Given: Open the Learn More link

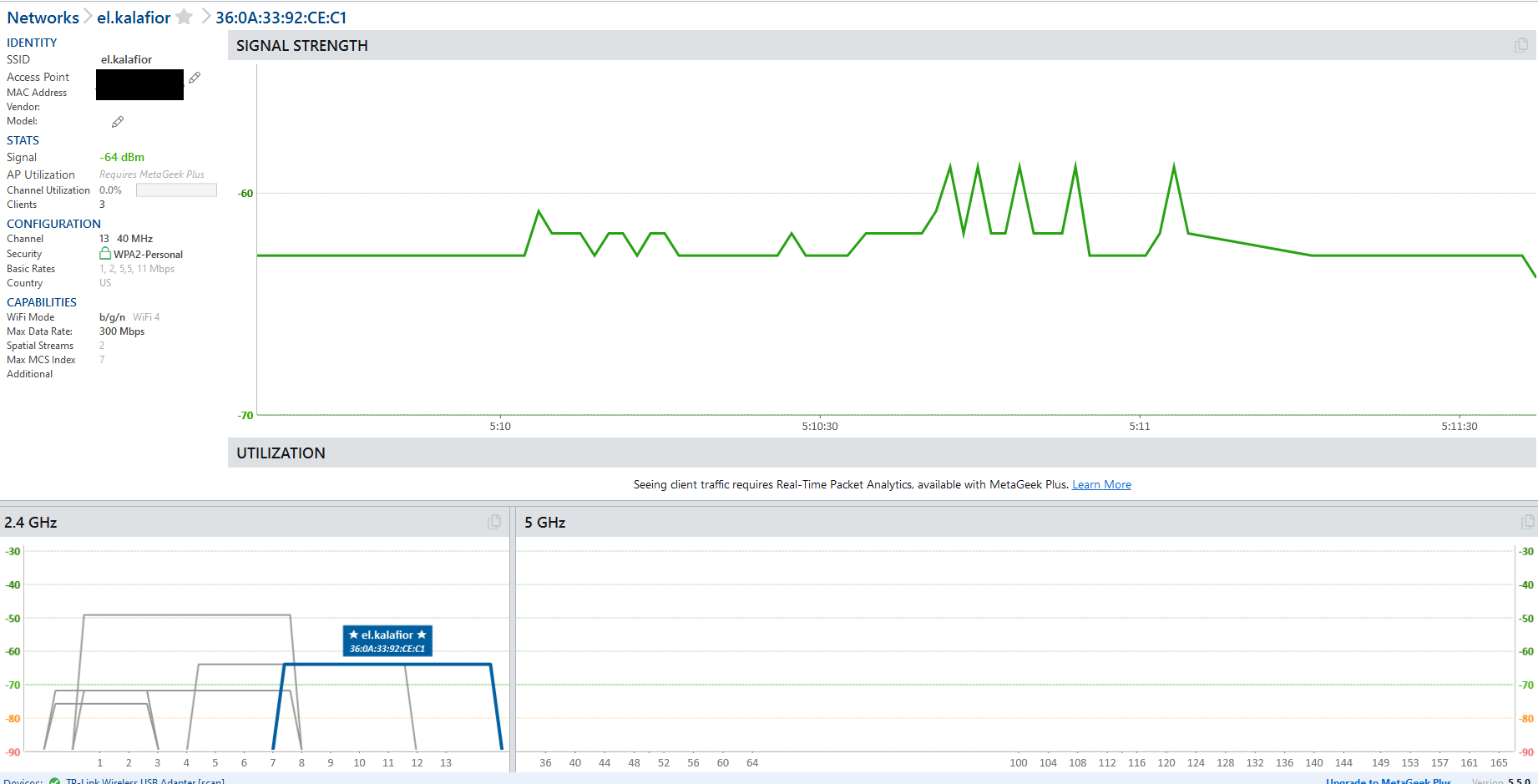Looking at the screenshot, I should pos(1101,484).
